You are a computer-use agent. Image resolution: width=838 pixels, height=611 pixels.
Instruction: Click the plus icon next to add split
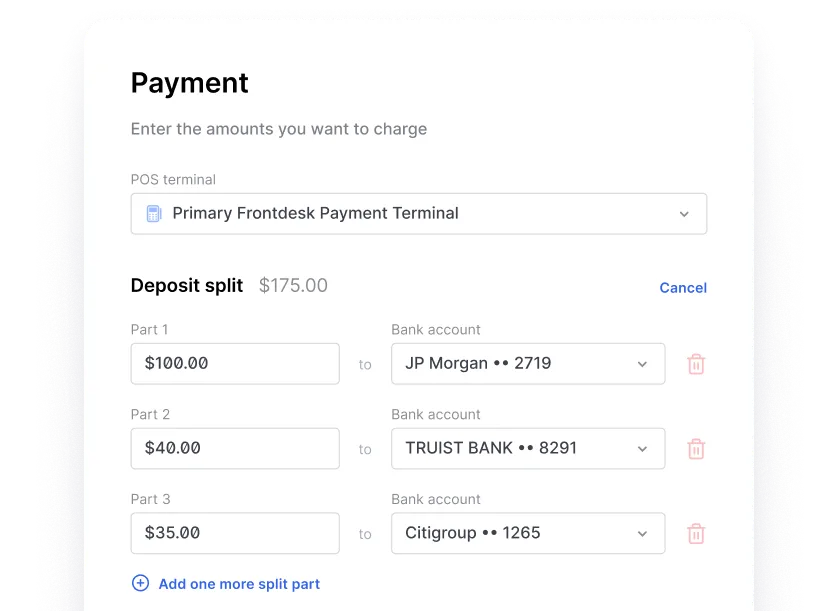pos(140,583)
